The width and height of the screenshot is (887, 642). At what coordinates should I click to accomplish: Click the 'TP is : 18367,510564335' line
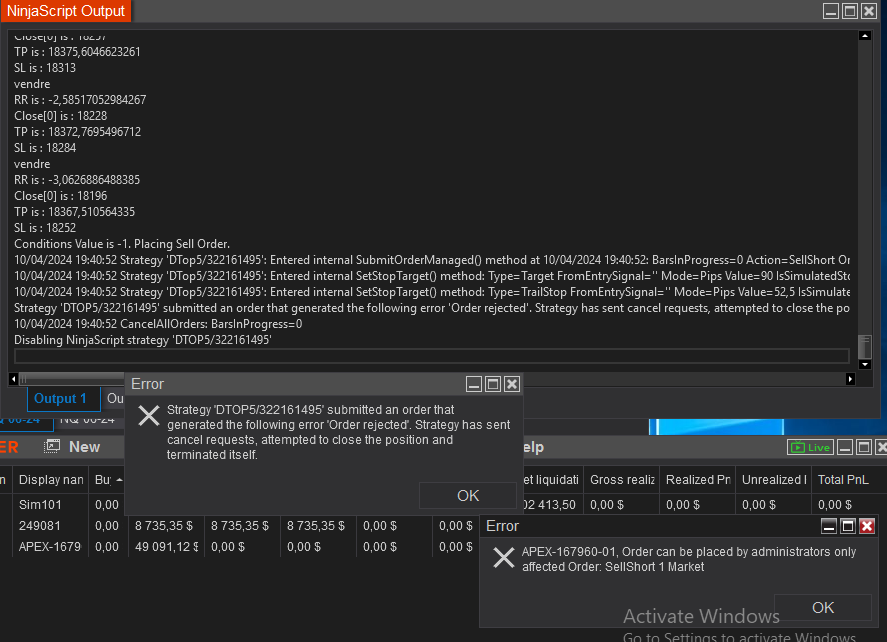click(x=74, y=212)
